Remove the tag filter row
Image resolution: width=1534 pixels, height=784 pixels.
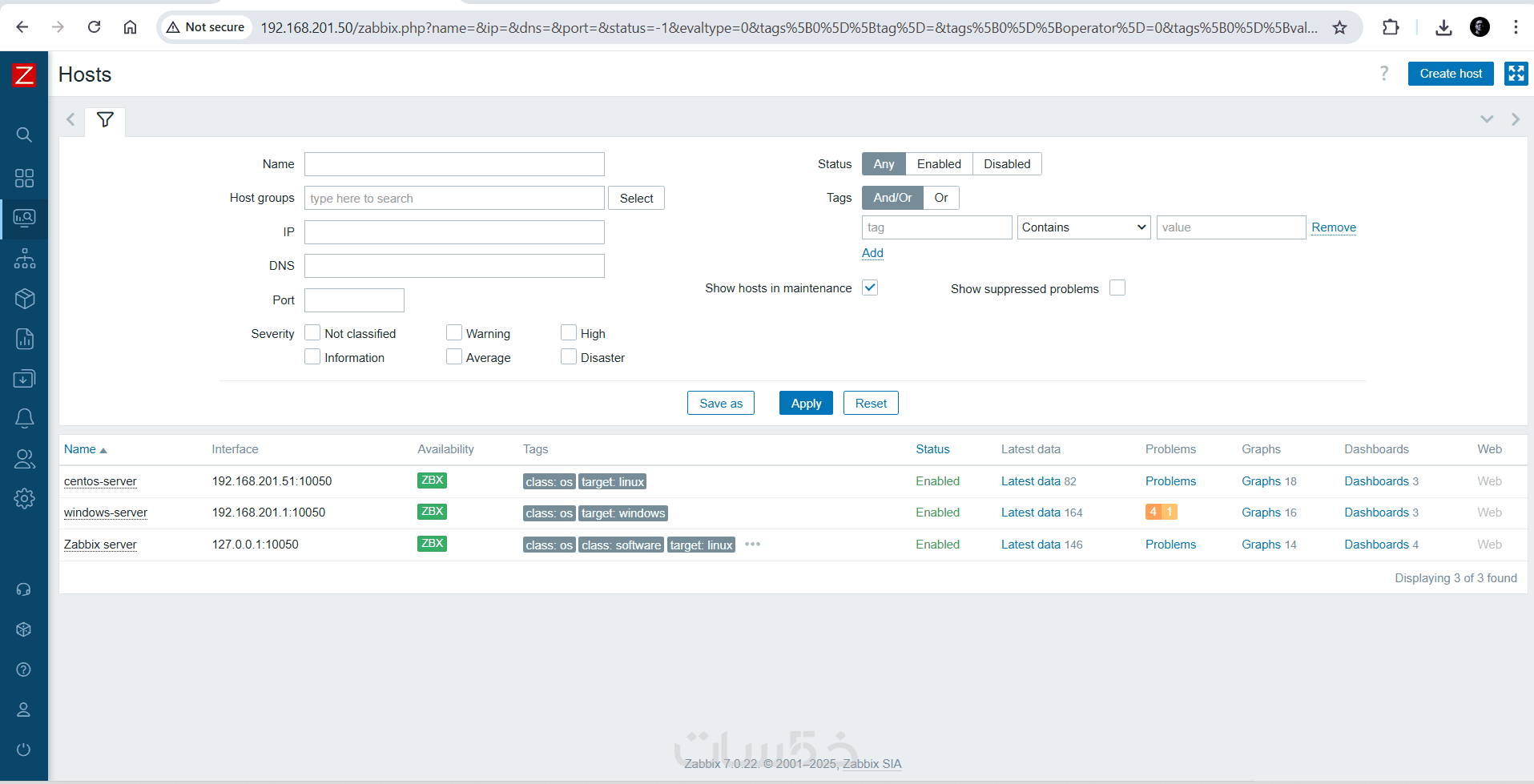pos(1334,227)
